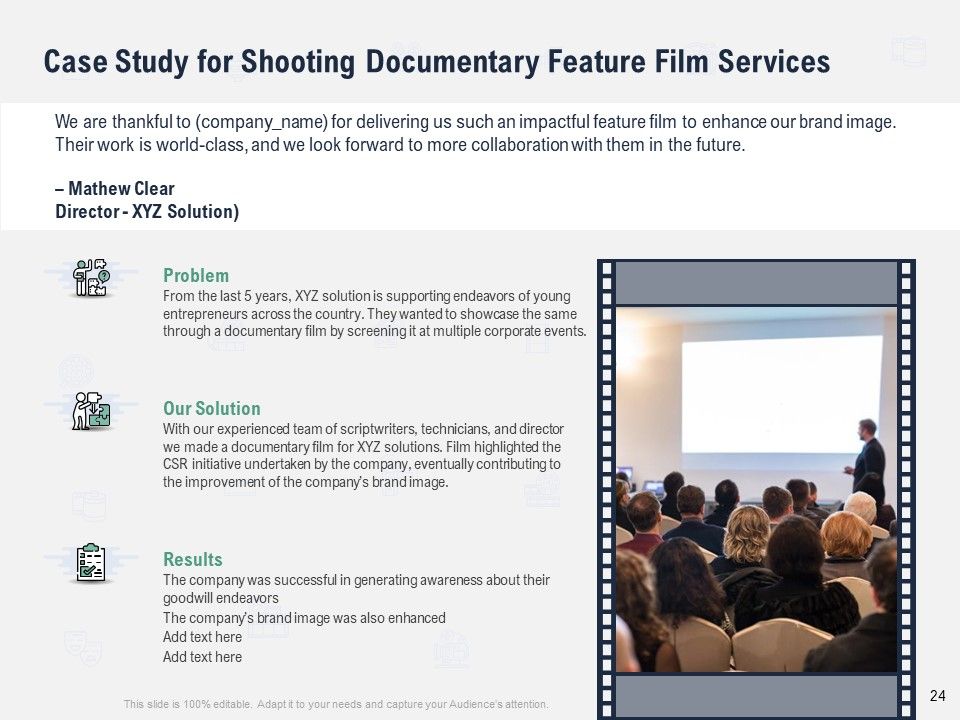The image size is (960, 720).
Task: Click 'The company's brand image was also enhanced'
Action: tap(304, 618)
